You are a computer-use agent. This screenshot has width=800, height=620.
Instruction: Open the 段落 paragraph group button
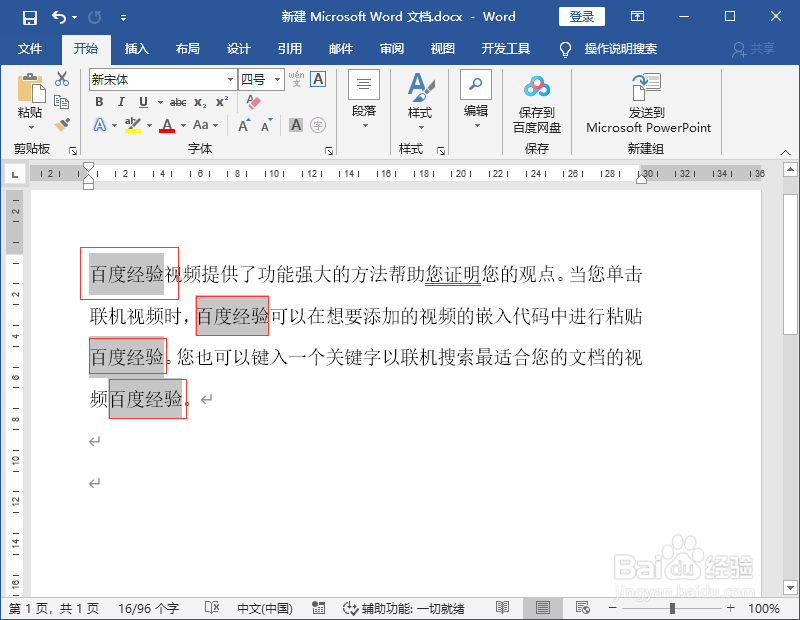click(364, 101)
